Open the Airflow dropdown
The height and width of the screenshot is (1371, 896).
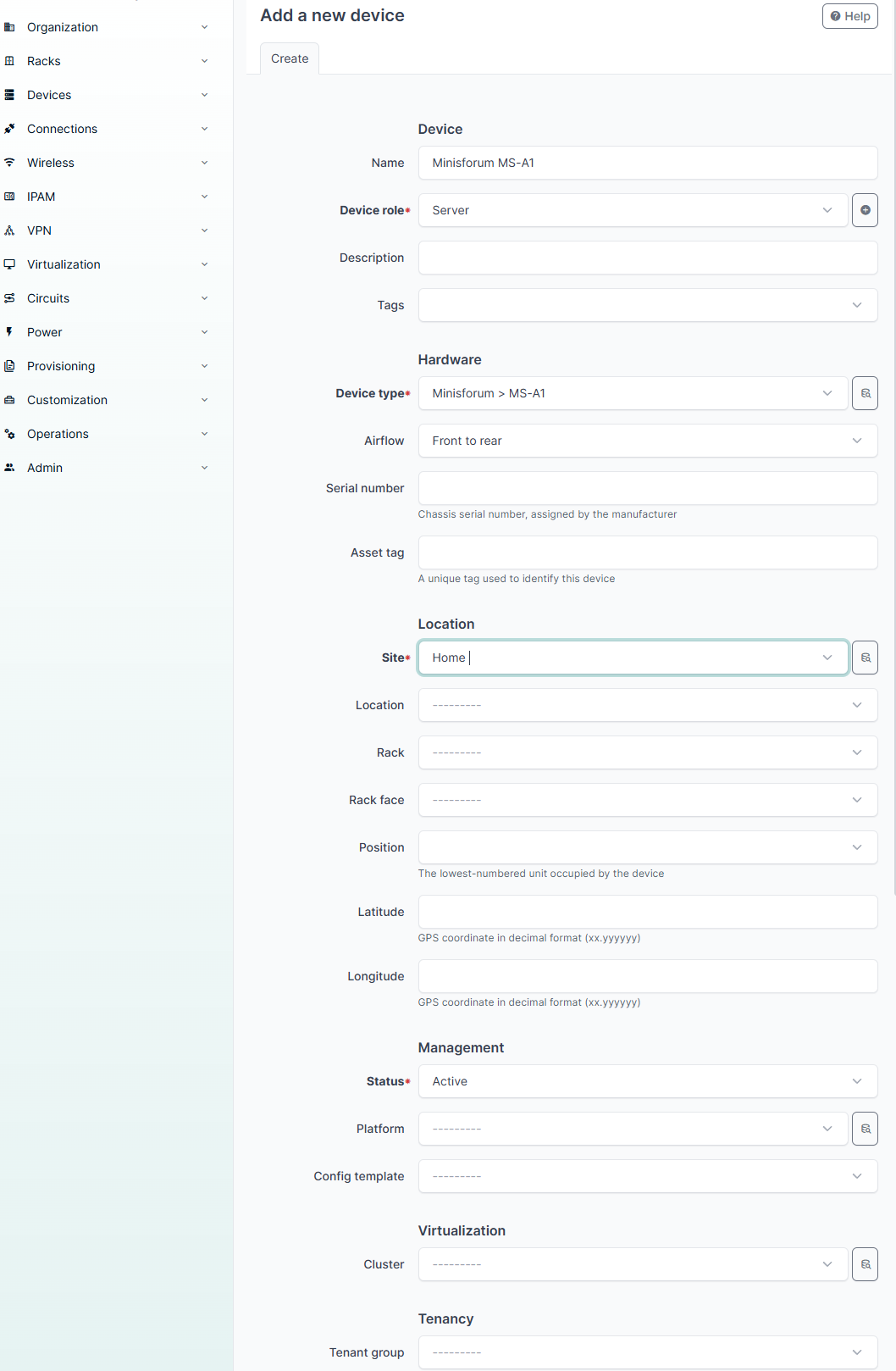[647, 441]
